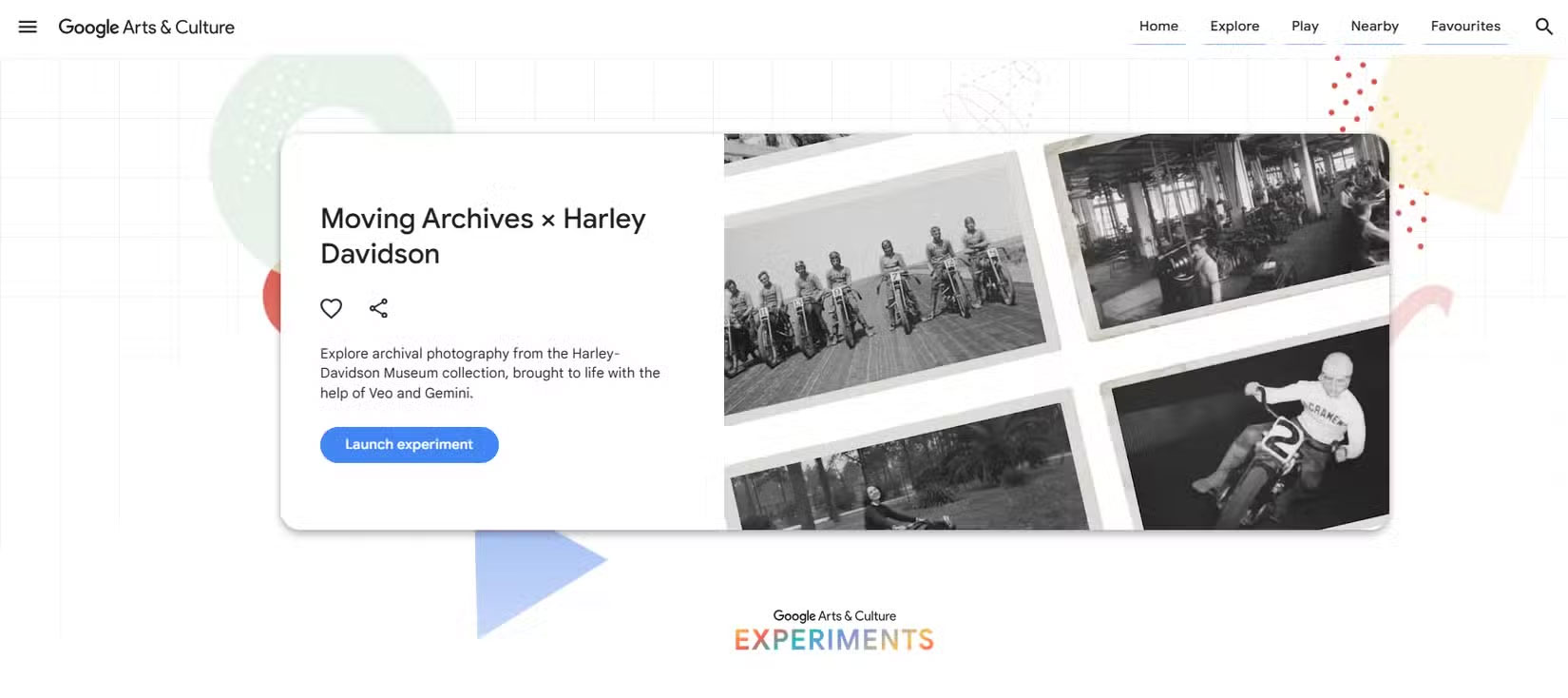Select the Moving Archives × Harley Davidson title

(483, 236)
